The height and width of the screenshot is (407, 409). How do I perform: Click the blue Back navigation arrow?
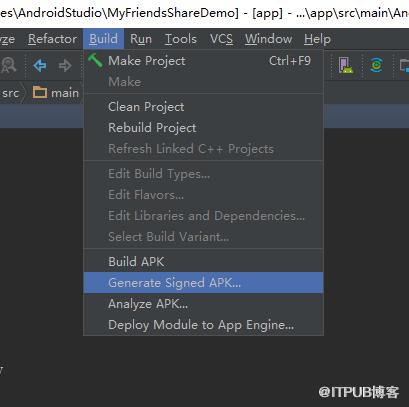coord(40,65)
